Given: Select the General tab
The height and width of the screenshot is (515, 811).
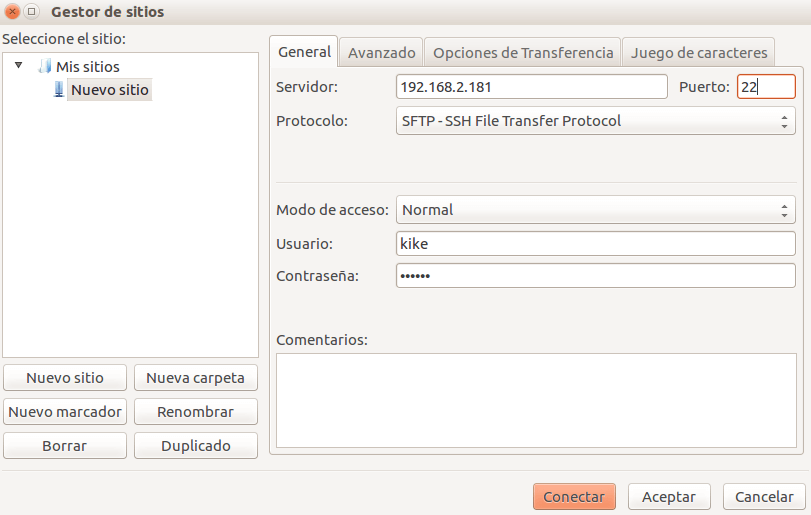Looking at the screenshot, I should pyautogui.click(x=304, y=52).
